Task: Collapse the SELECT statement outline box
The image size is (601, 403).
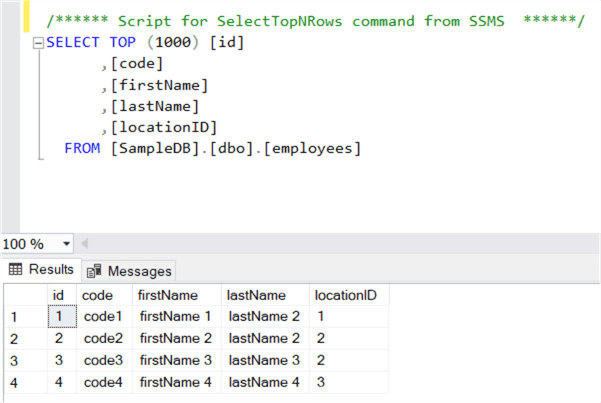Action: pos(39,43)
